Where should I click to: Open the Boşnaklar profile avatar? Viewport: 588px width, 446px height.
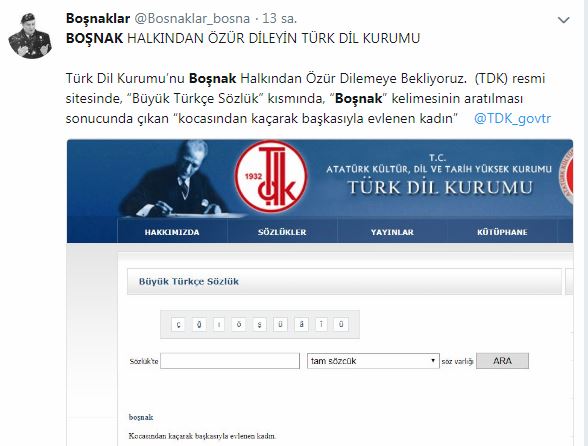29,35
